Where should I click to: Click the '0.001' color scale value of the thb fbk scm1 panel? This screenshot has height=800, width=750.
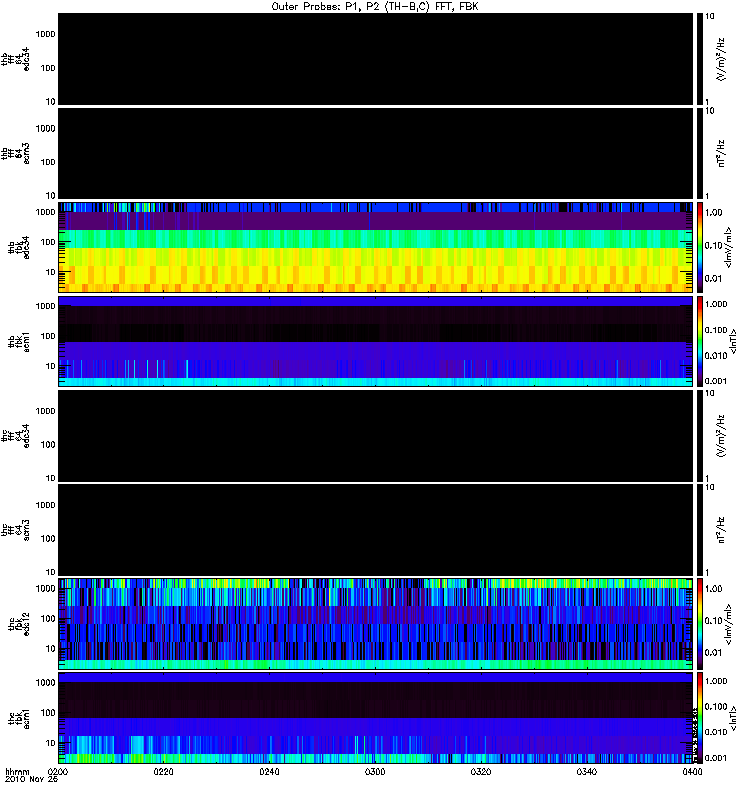[716, 381]
